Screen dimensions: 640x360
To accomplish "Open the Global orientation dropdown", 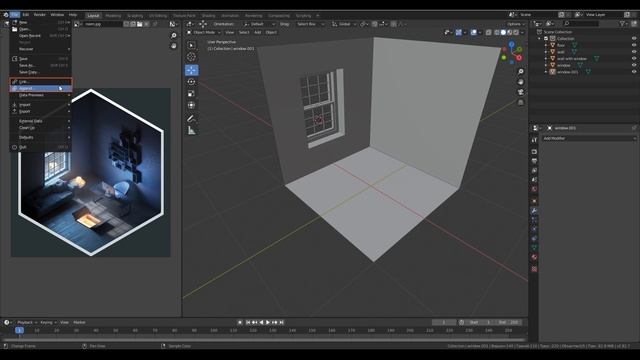I will tap(344, 24).
